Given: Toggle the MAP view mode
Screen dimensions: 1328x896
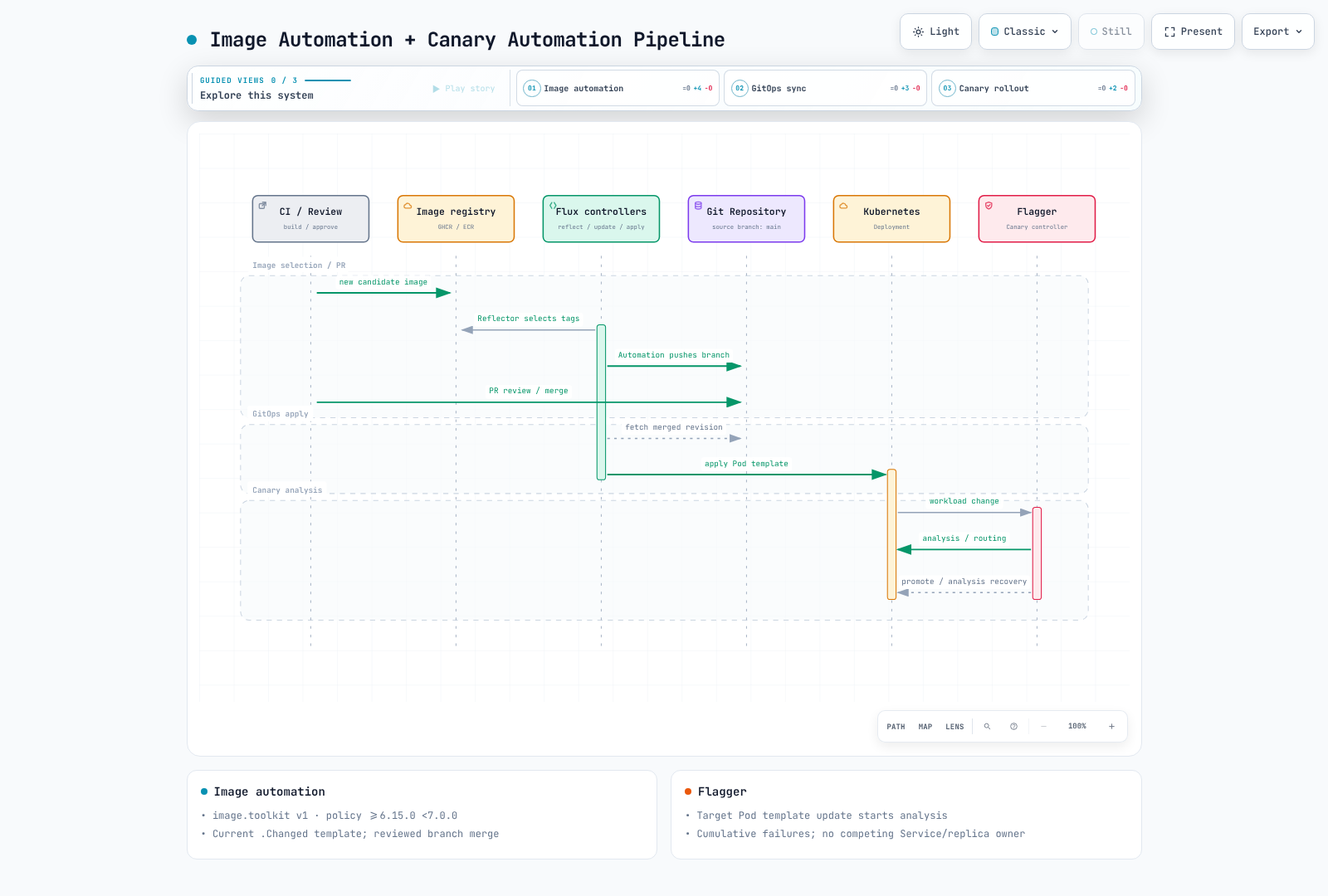Looking at the screenshot, I should coord(925,727).
